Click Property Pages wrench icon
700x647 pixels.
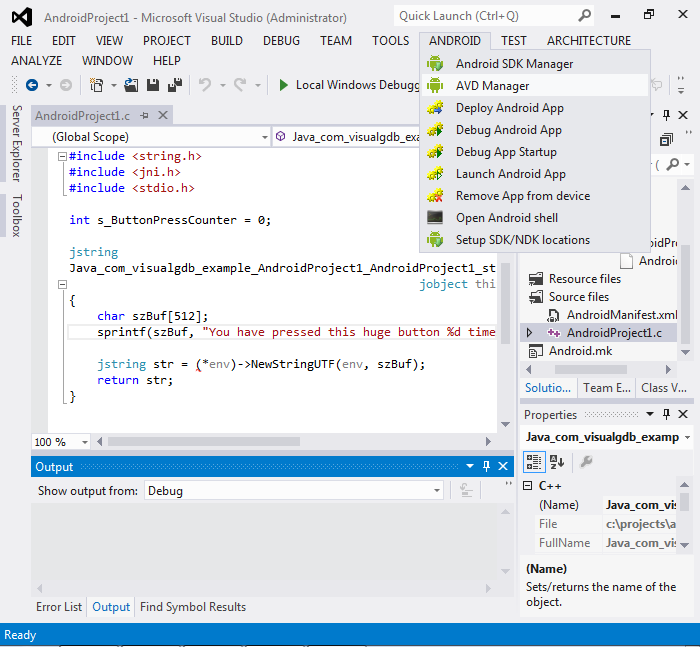pos(586,461)
